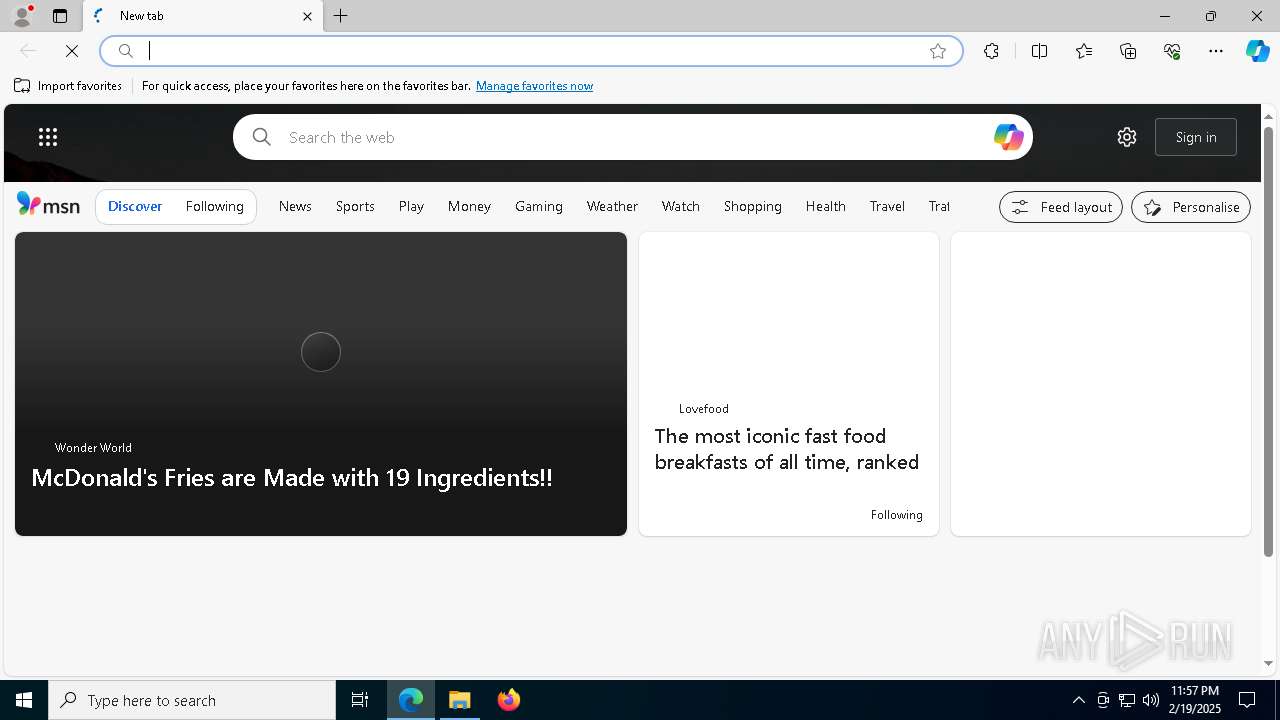
Task: Open the Feed layout options
Action: click(1061, 207)
